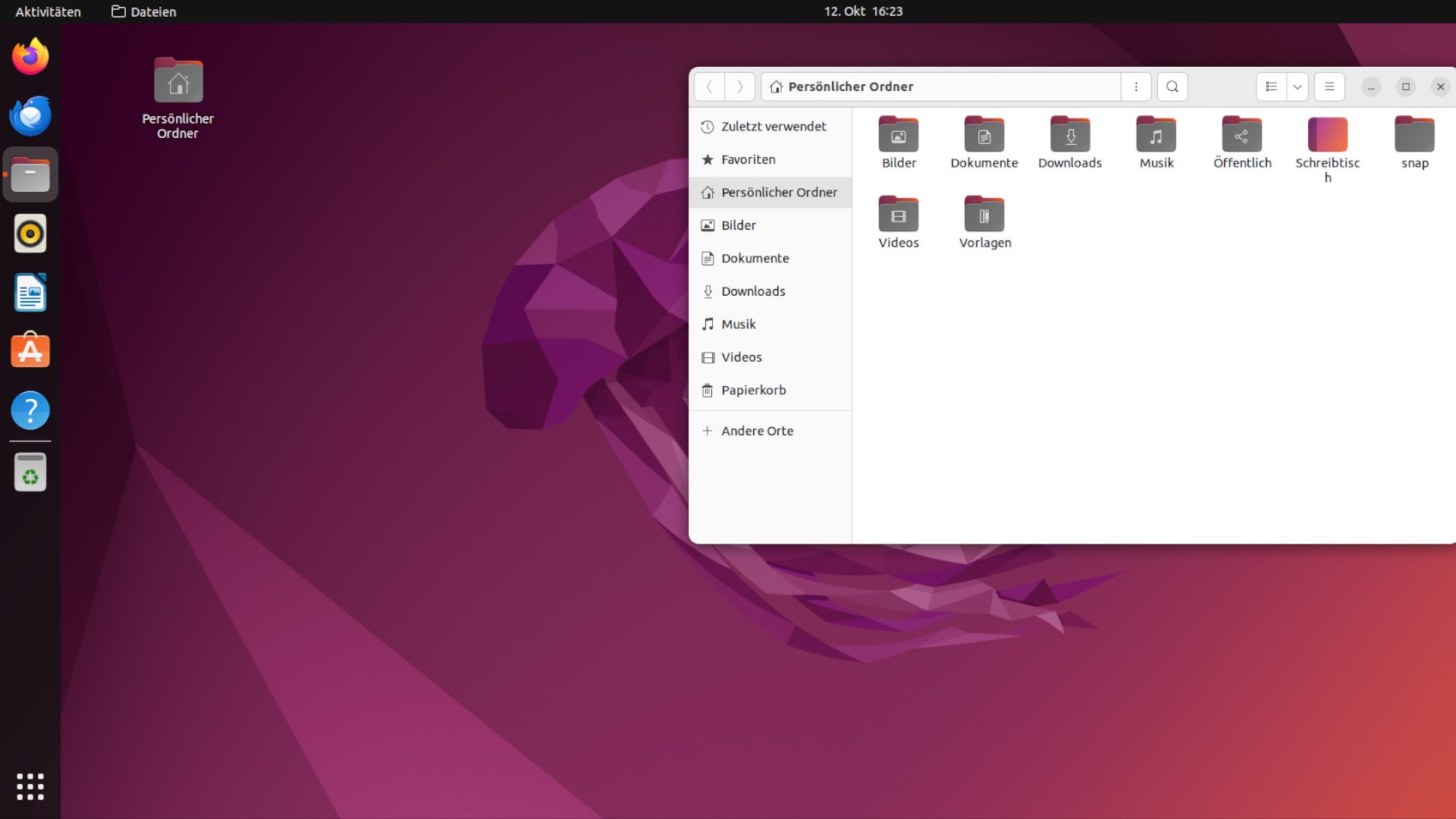Toggle the list view icon
This screenshot has height=819, width=1456.
(1272, 86)
